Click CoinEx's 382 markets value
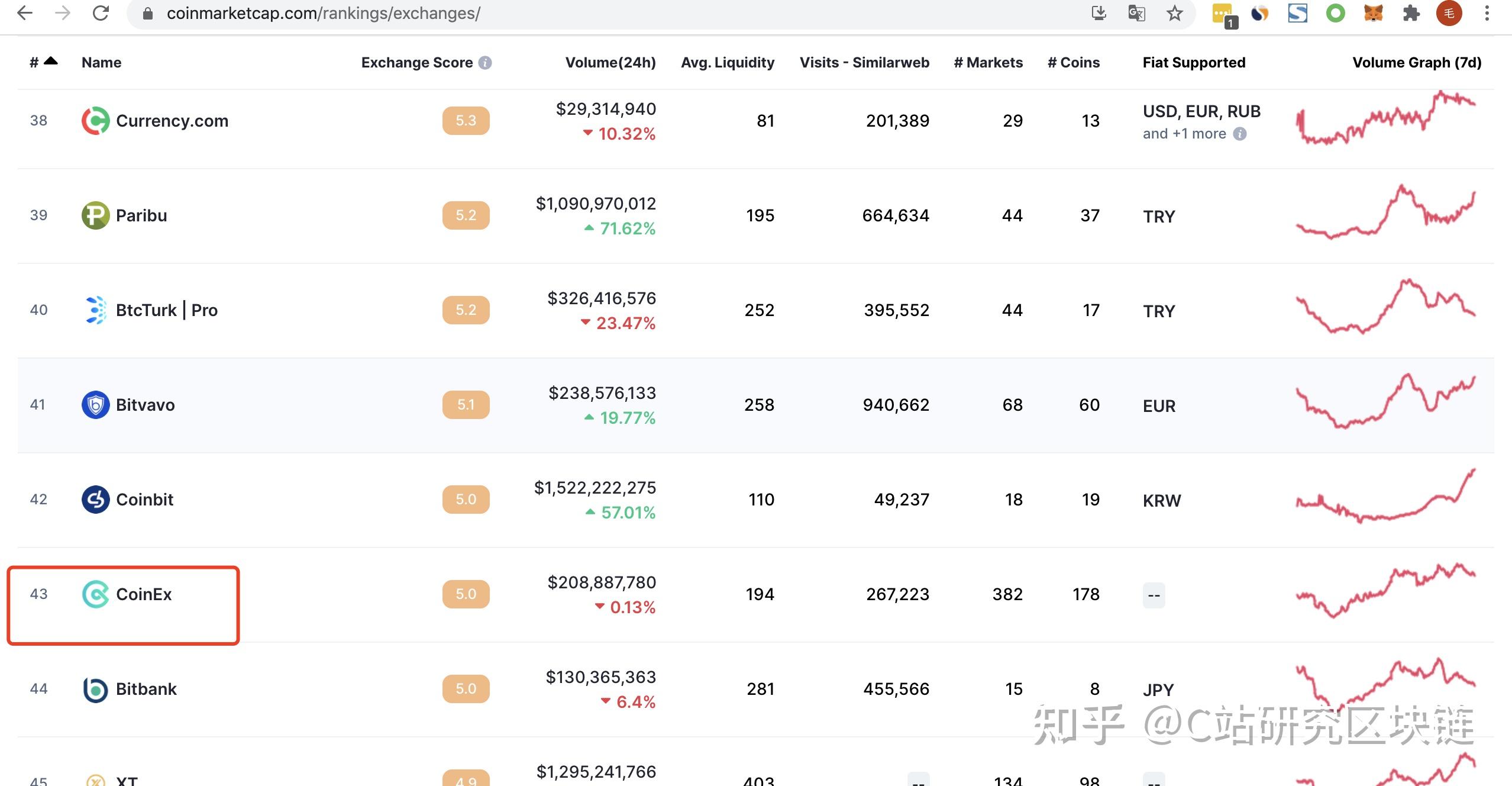This screenshot has width=1512, height=786. pos(1007,594)
